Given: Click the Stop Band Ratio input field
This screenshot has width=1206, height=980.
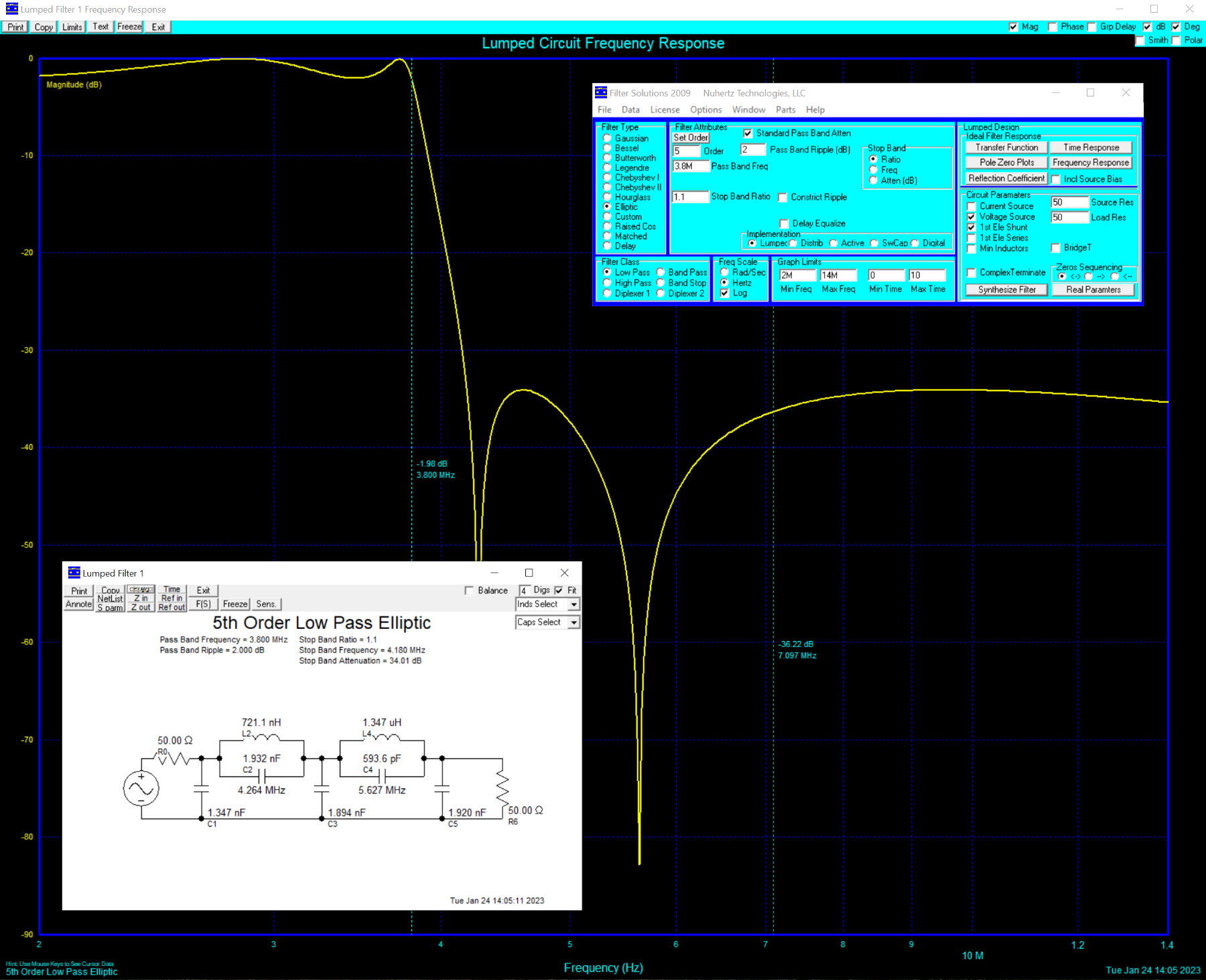Looking at the screenshot, I should coord(691,197).
